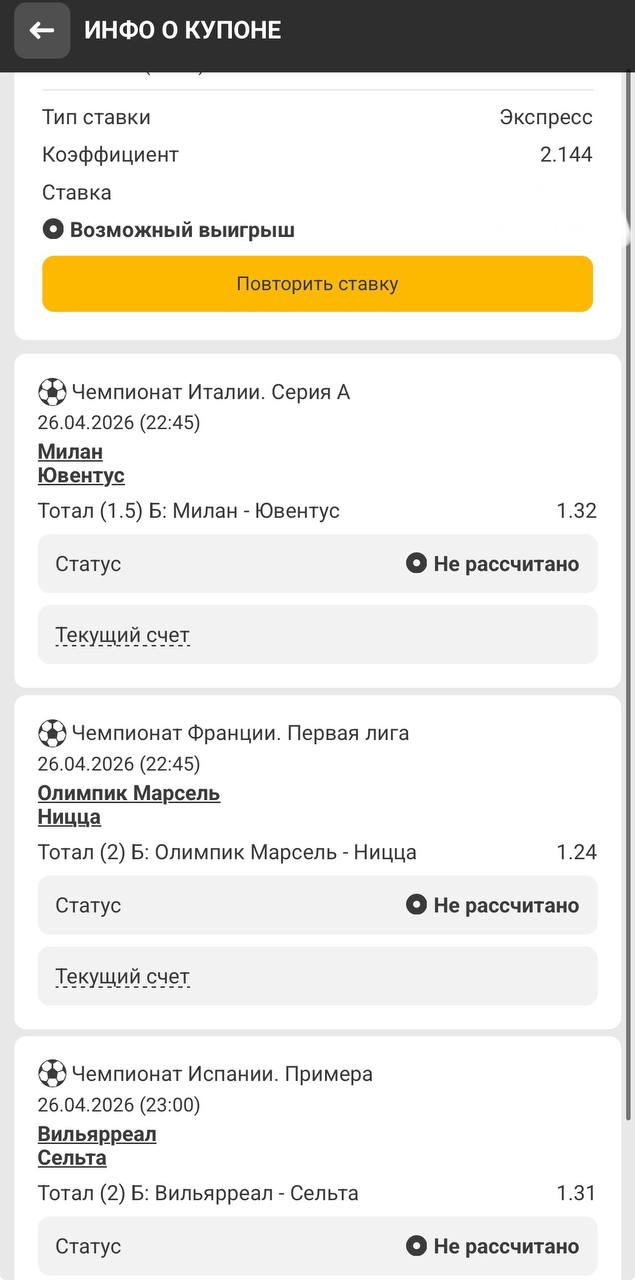Screen dimensions: 635x1280
Task: Click soccer ball icon for Spanish Primera
Action: [52, 1074]
